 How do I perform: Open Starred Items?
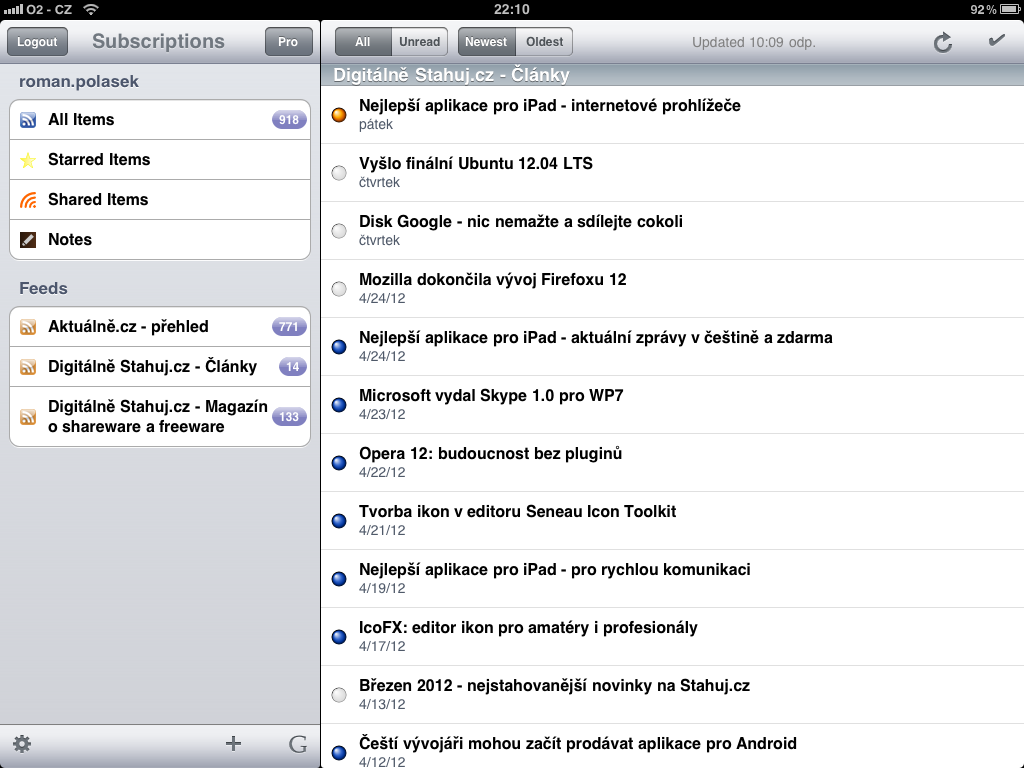coord(160,160)
